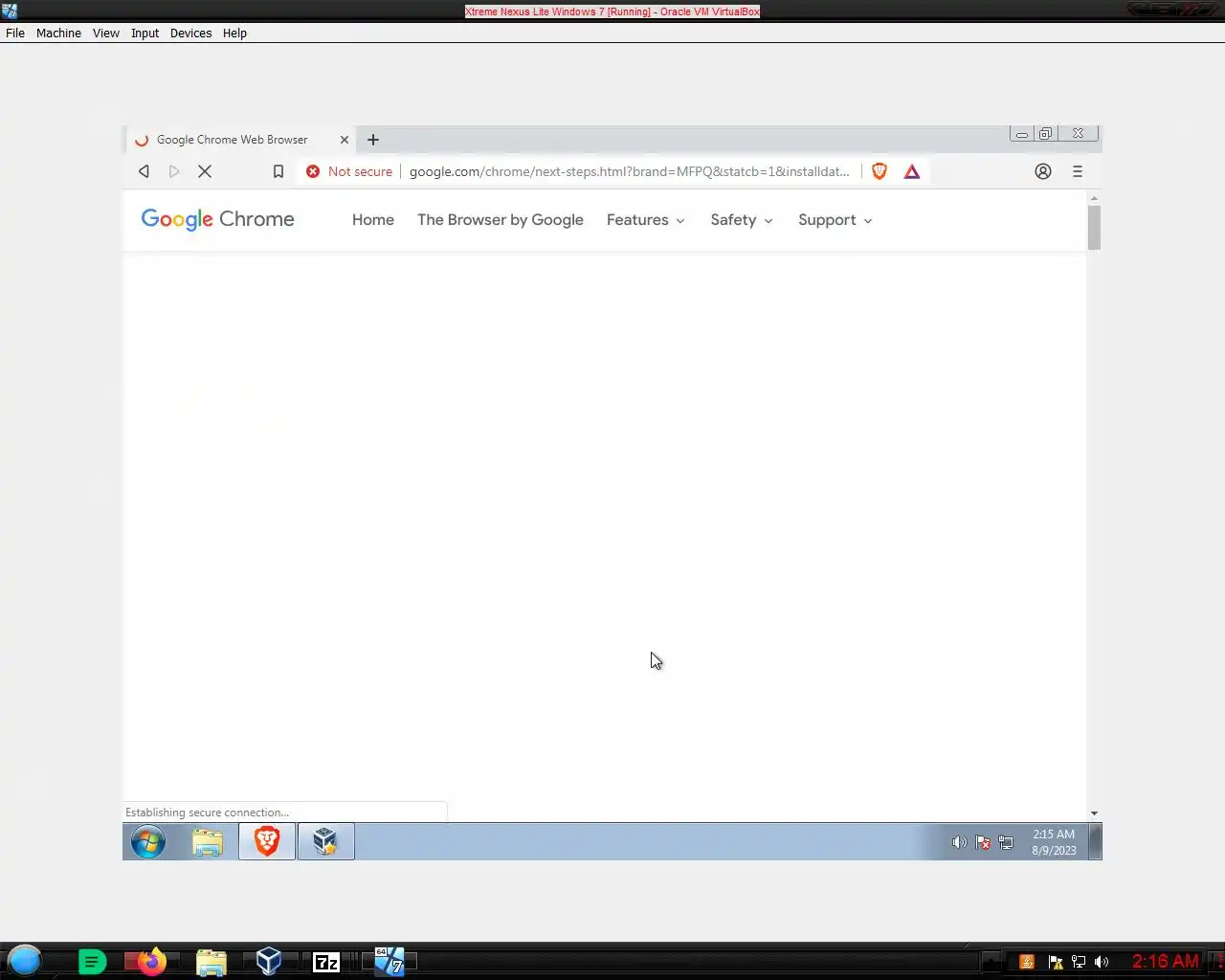Go to the Home link on Chrome page
Image resolution: width=1225 pixels, height=980 pixels.
[373, 220]
